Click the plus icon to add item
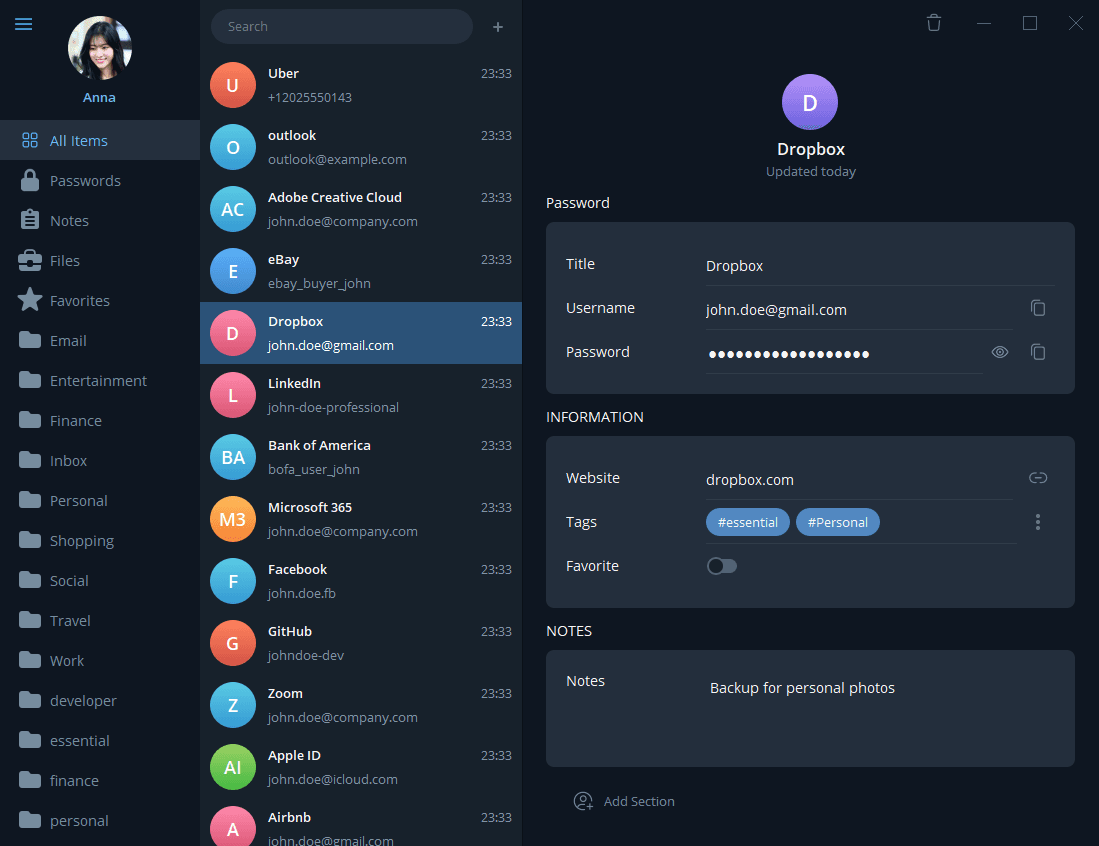 tap(498, 27)
